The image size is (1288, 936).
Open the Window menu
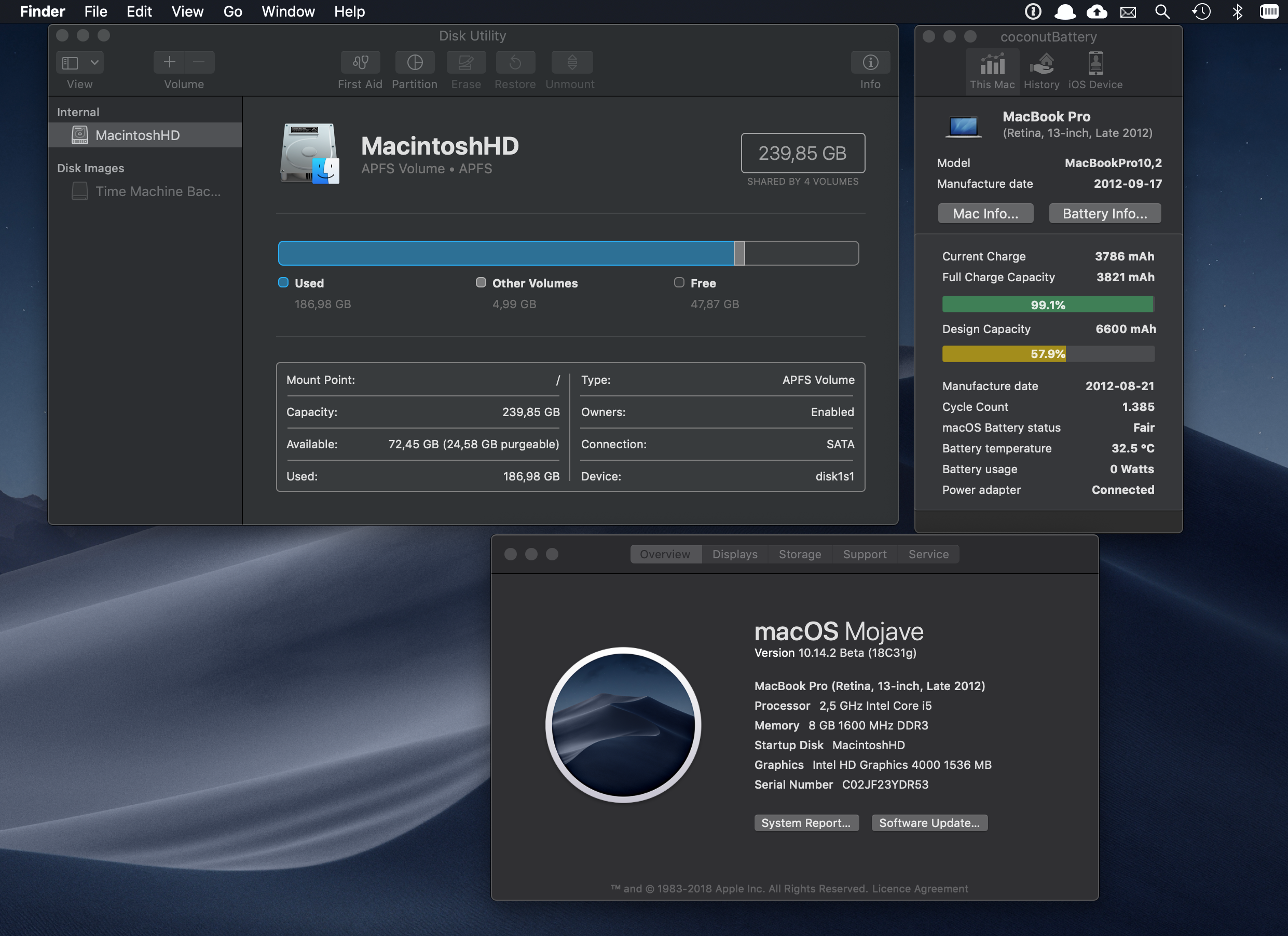click(288, 11)
